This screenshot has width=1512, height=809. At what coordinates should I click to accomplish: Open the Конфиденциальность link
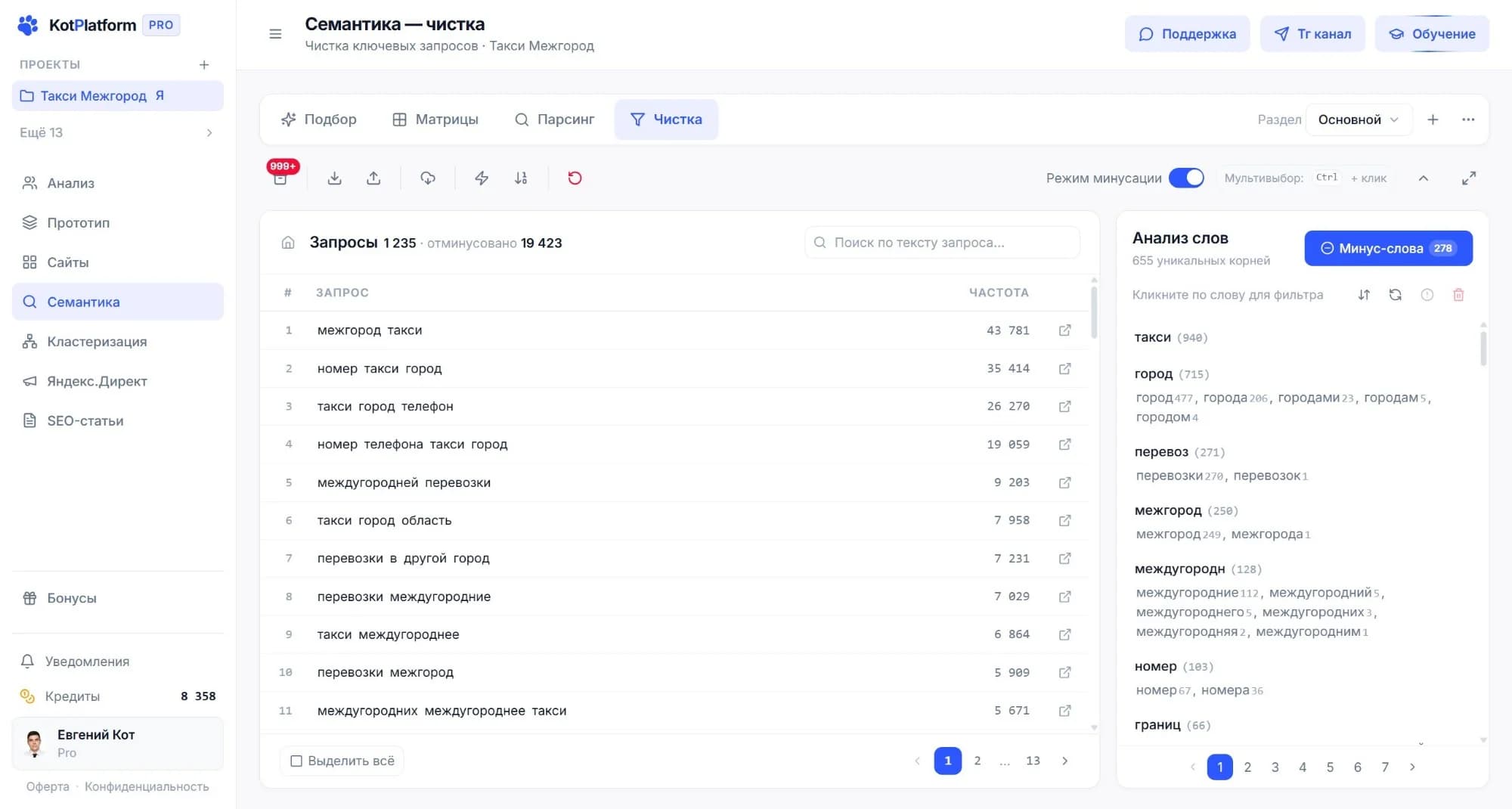(147, 786)
